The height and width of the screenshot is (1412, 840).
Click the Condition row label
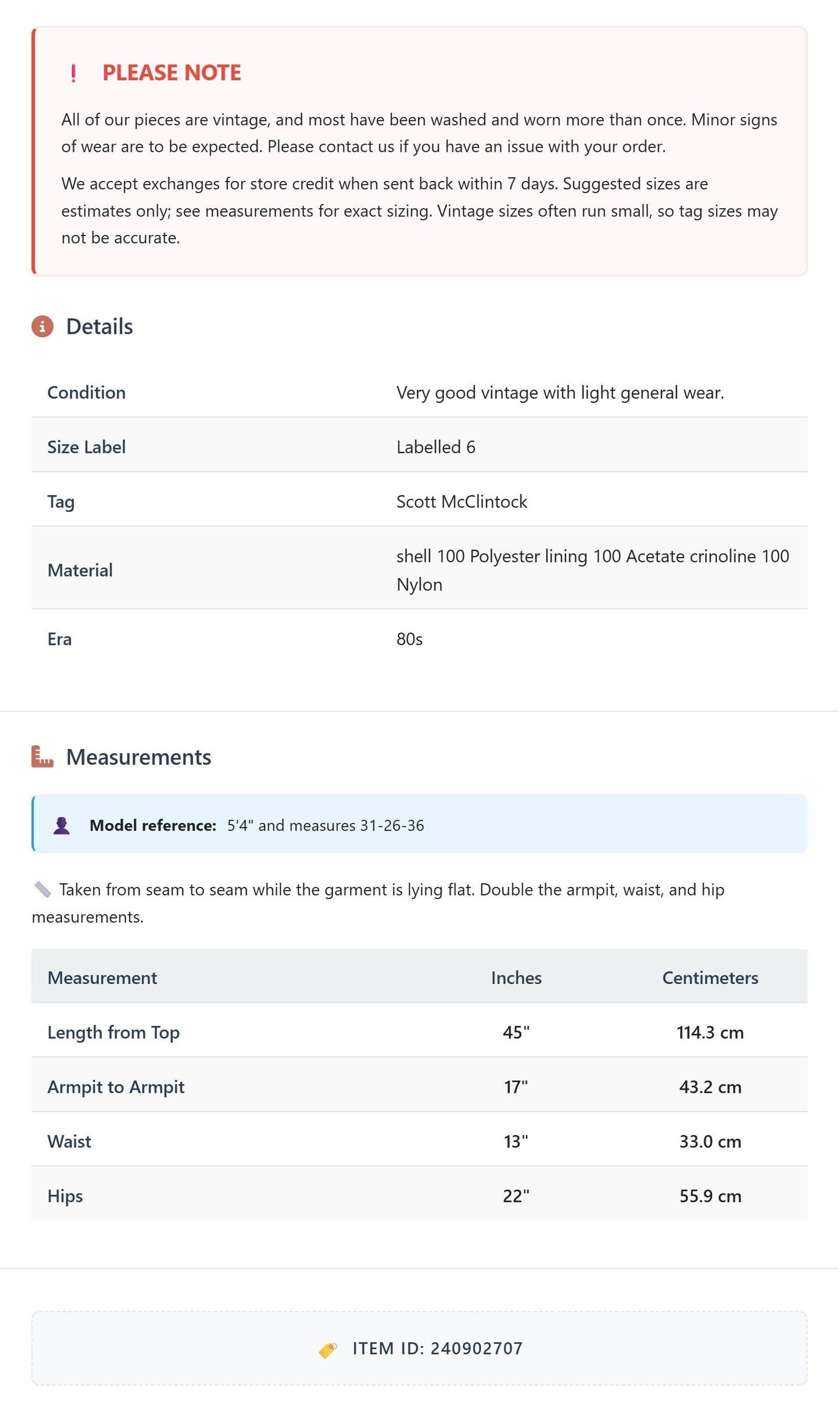pyautogui.click(x=87, y=393)
